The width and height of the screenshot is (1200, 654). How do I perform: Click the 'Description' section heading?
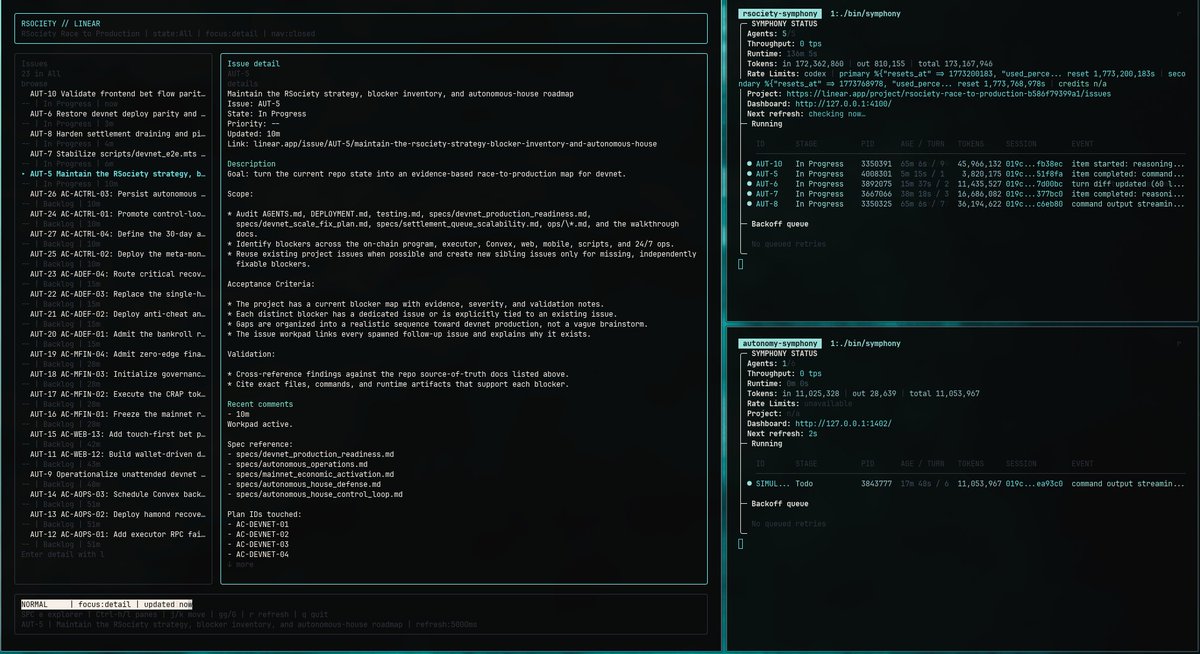click(252, 163)
